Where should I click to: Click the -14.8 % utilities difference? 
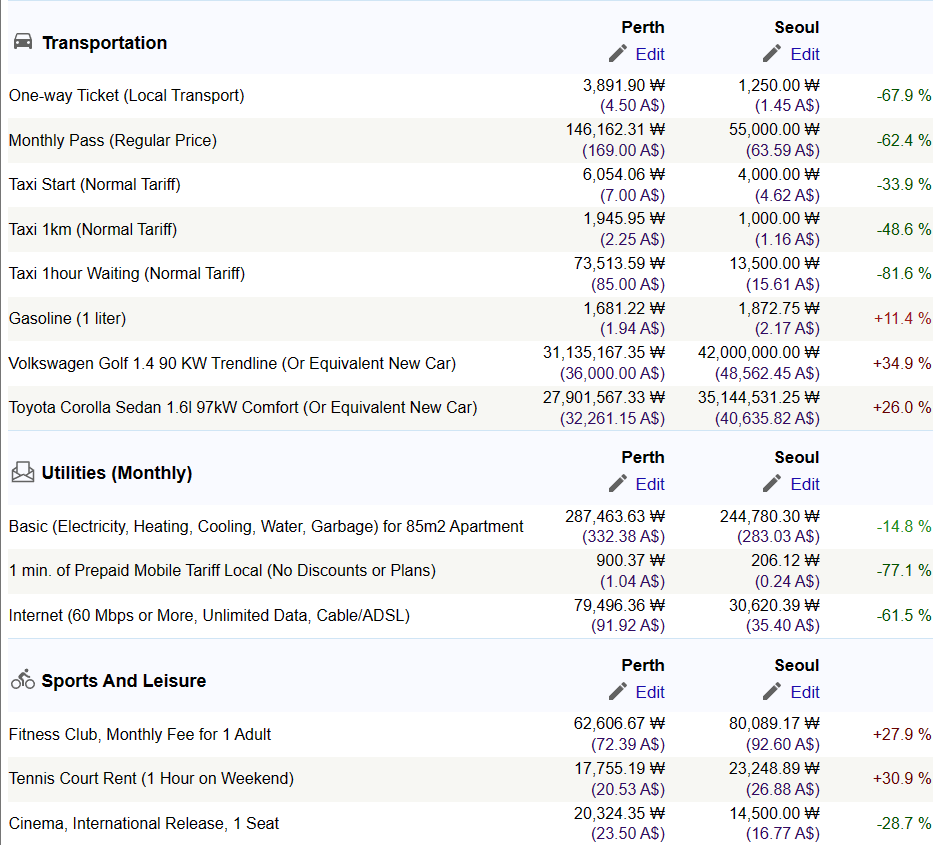pyautogui.click(x=904, y=526)
